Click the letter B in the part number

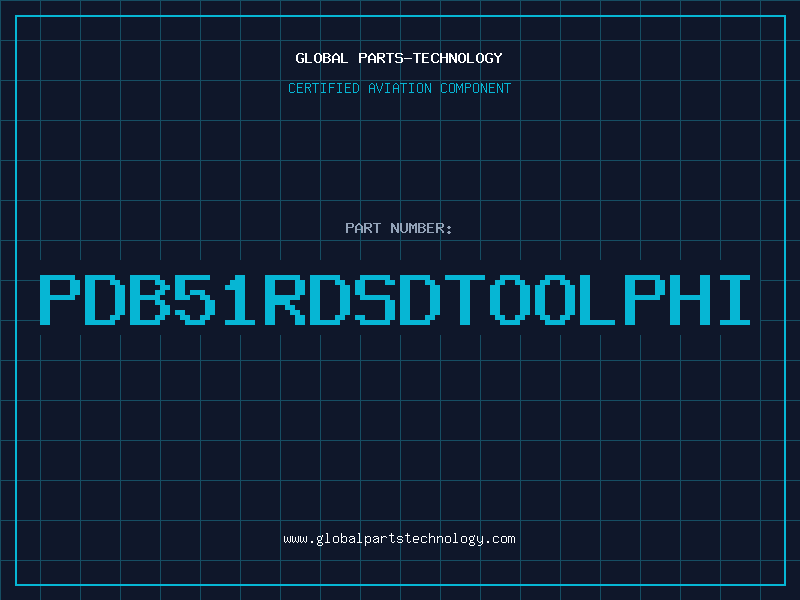[x=149, y=299]
